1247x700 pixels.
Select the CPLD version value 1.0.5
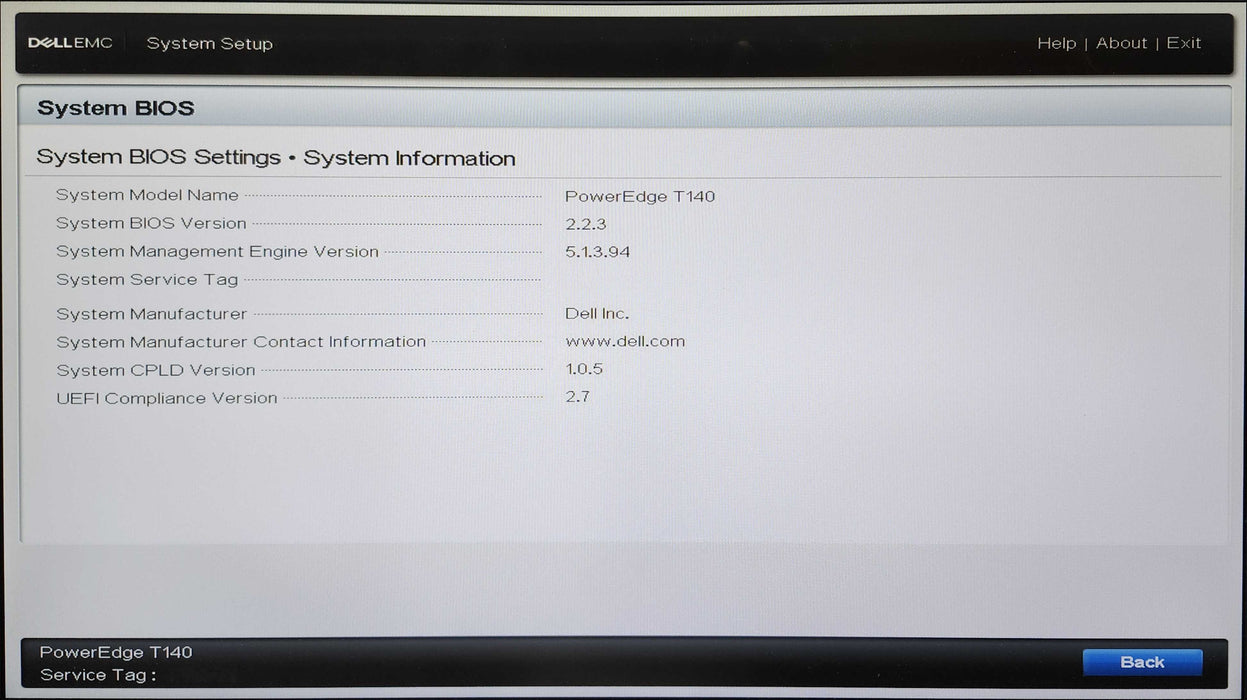(584, 369)
